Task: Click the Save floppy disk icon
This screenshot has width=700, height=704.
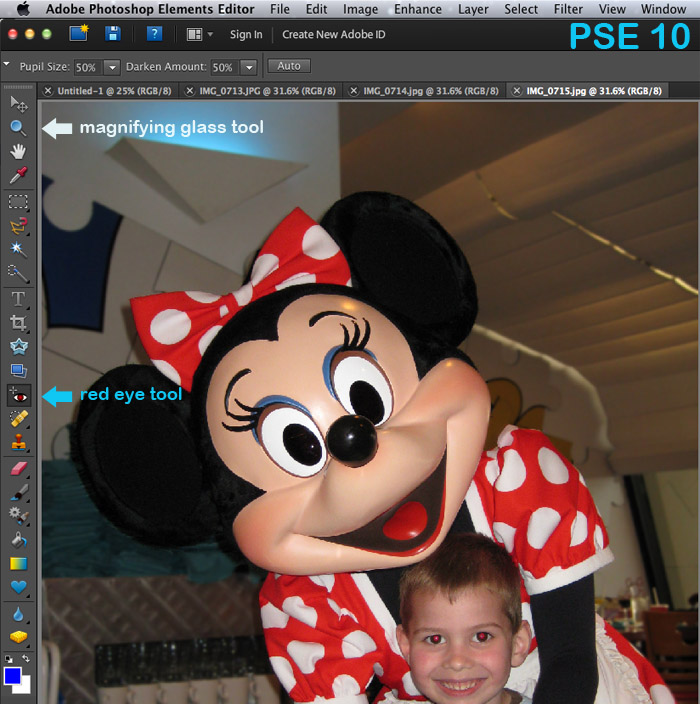Action: tap(113, 34)
